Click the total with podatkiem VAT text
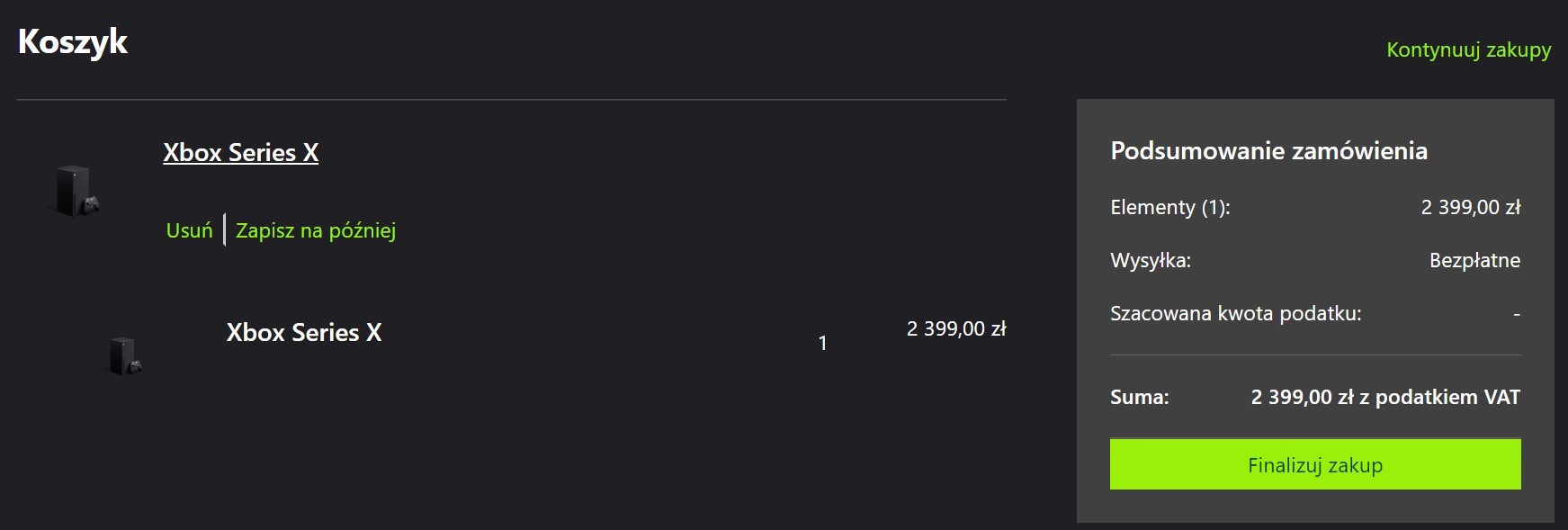 (x=1385, y=397)
